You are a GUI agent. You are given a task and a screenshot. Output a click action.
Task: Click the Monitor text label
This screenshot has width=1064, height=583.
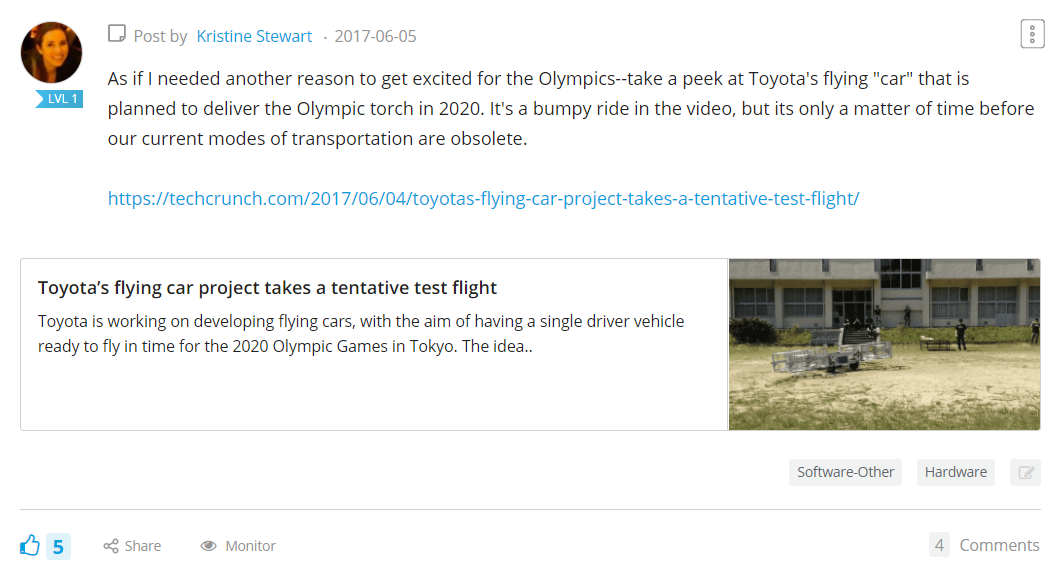point(250,546)
